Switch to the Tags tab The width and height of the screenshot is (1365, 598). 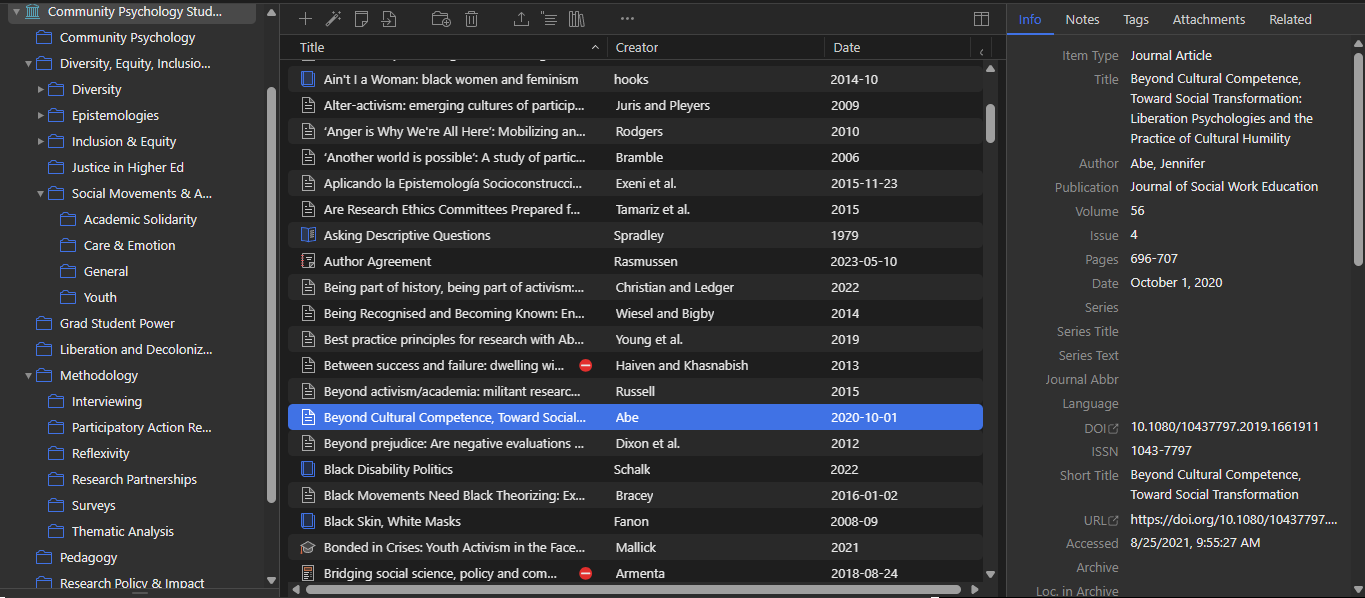(x=1136, y=19)
